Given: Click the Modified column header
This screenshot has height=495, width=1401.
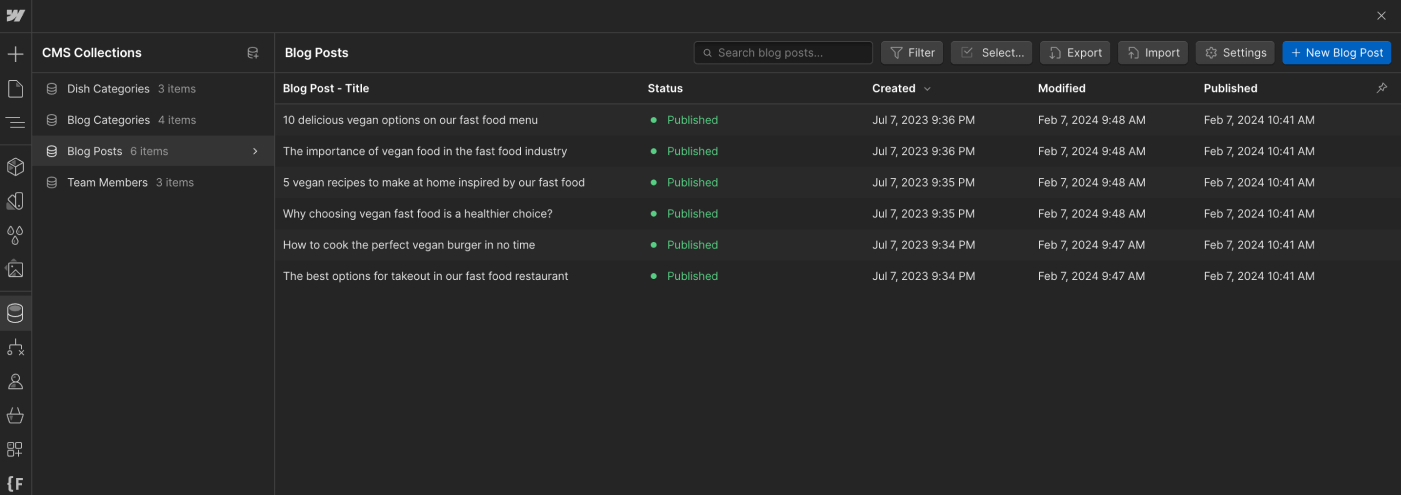Looking at the screenshot, I should [1062, 88].
